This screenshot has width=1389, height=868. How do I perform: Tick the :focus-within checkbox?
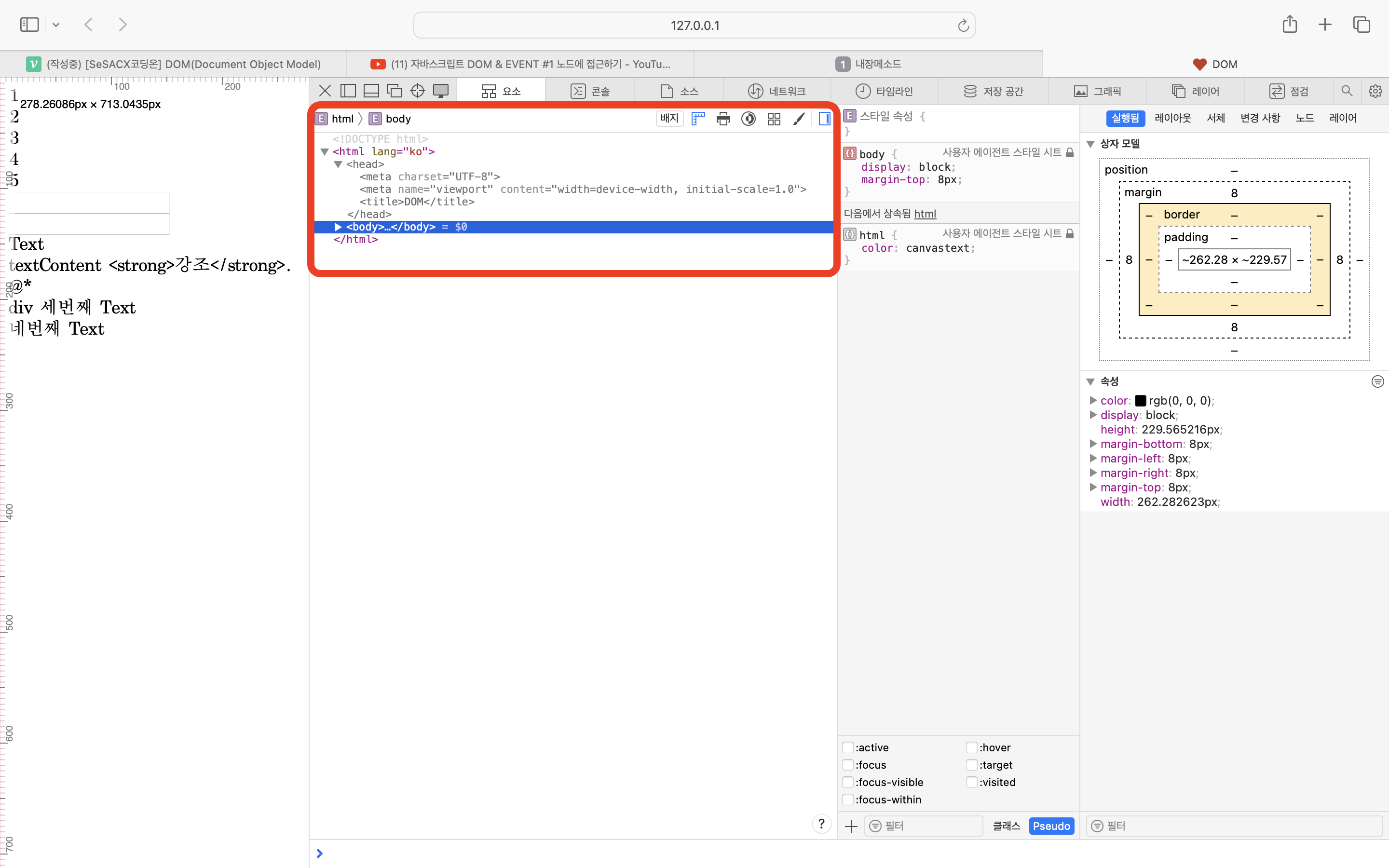(848, 800)
